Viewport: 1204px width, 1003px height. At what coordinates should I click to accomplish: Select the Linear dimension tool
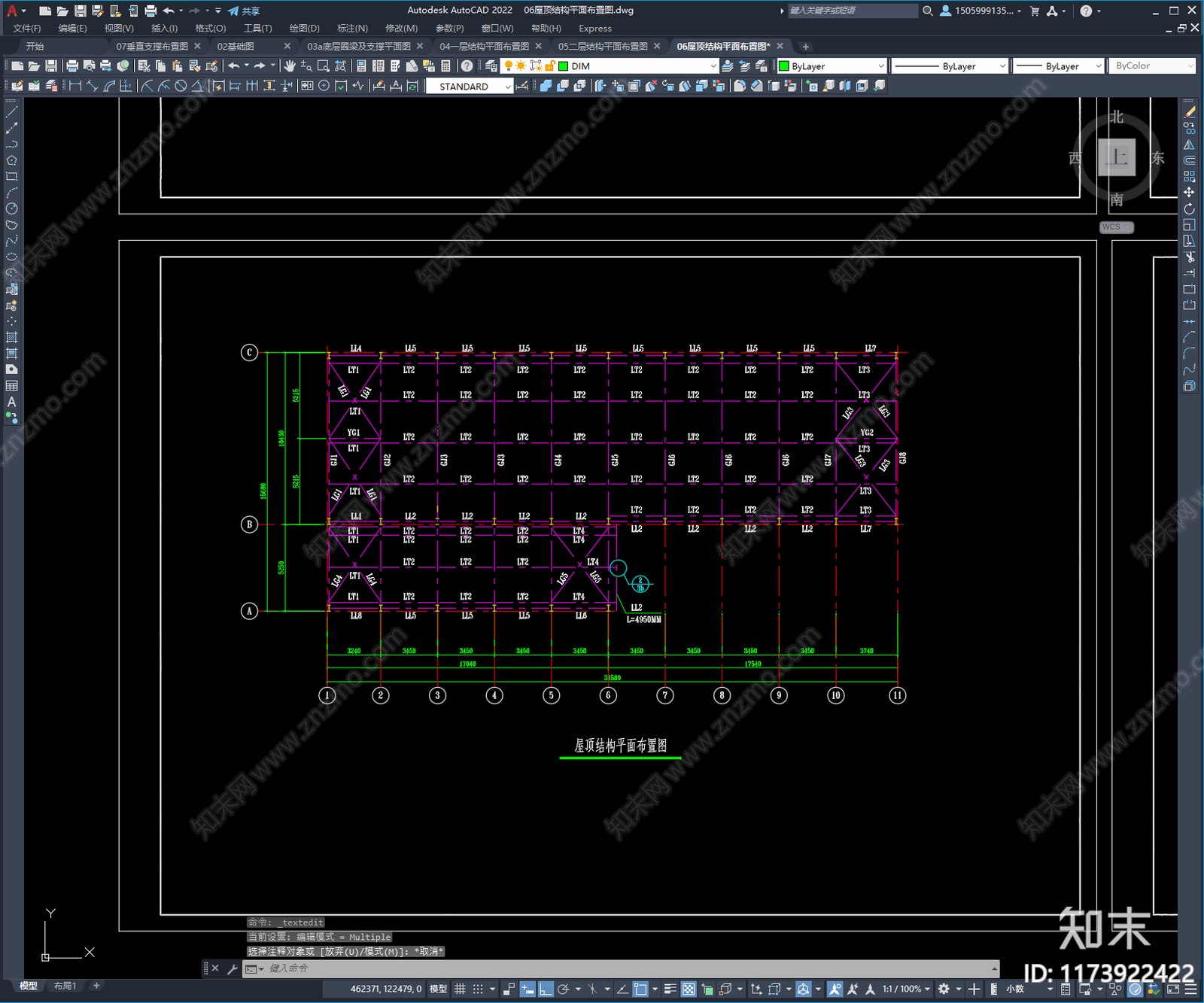click(x=75, y=86)
